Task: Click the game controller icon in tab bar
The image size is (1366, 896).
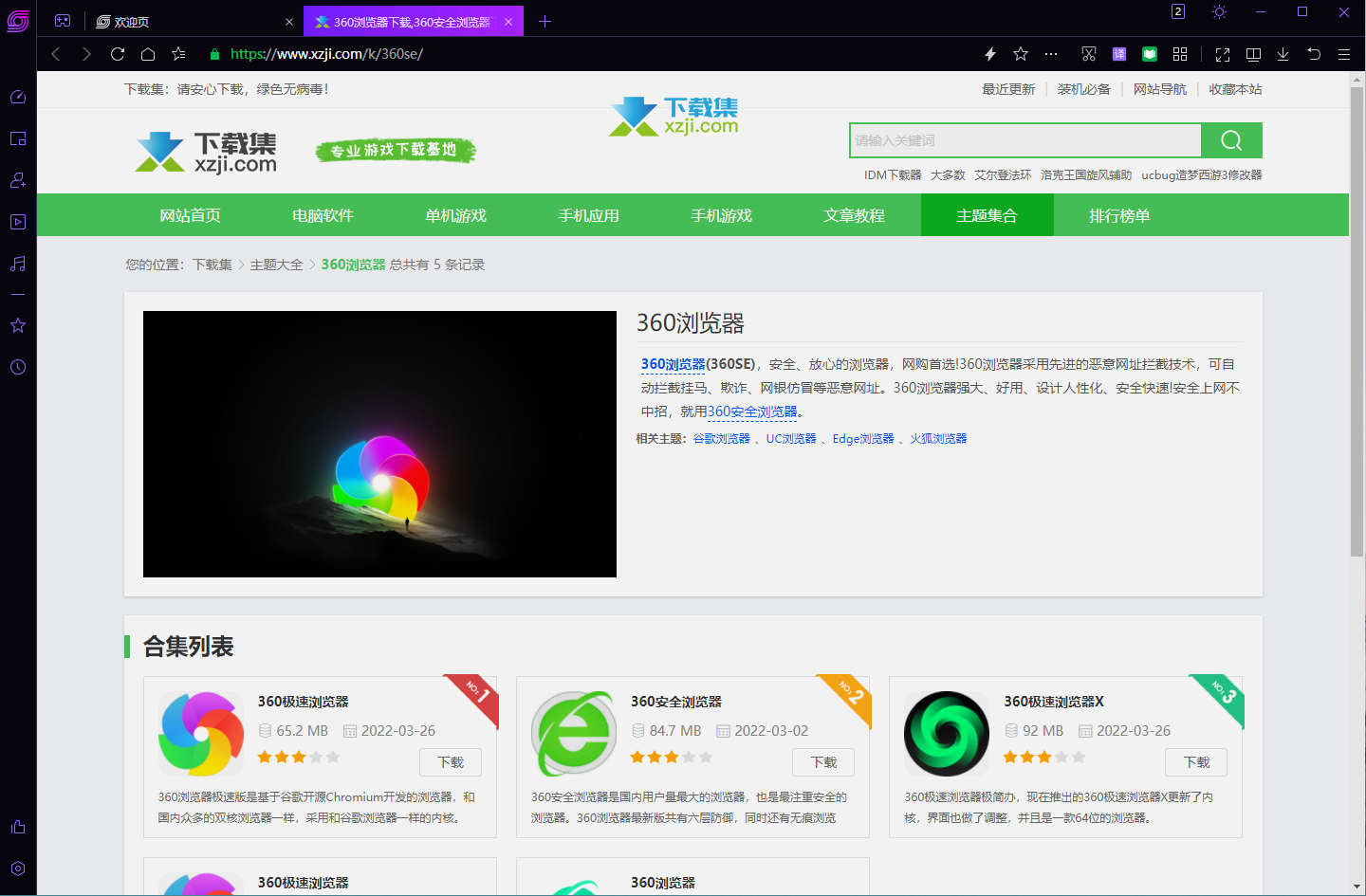Action: [x=63, y=21]
